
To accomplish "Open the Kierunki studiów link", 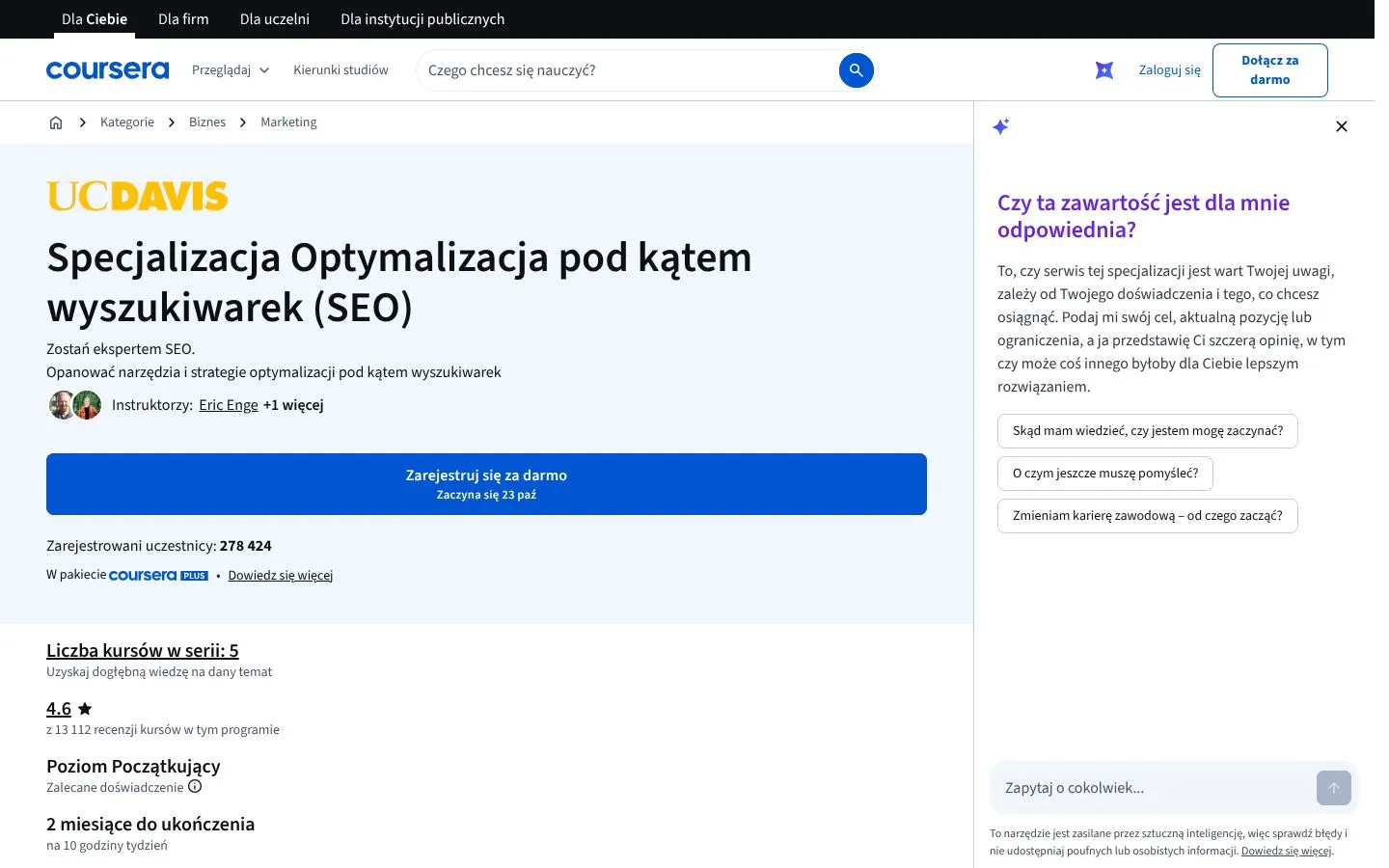I will coord(340,70).
